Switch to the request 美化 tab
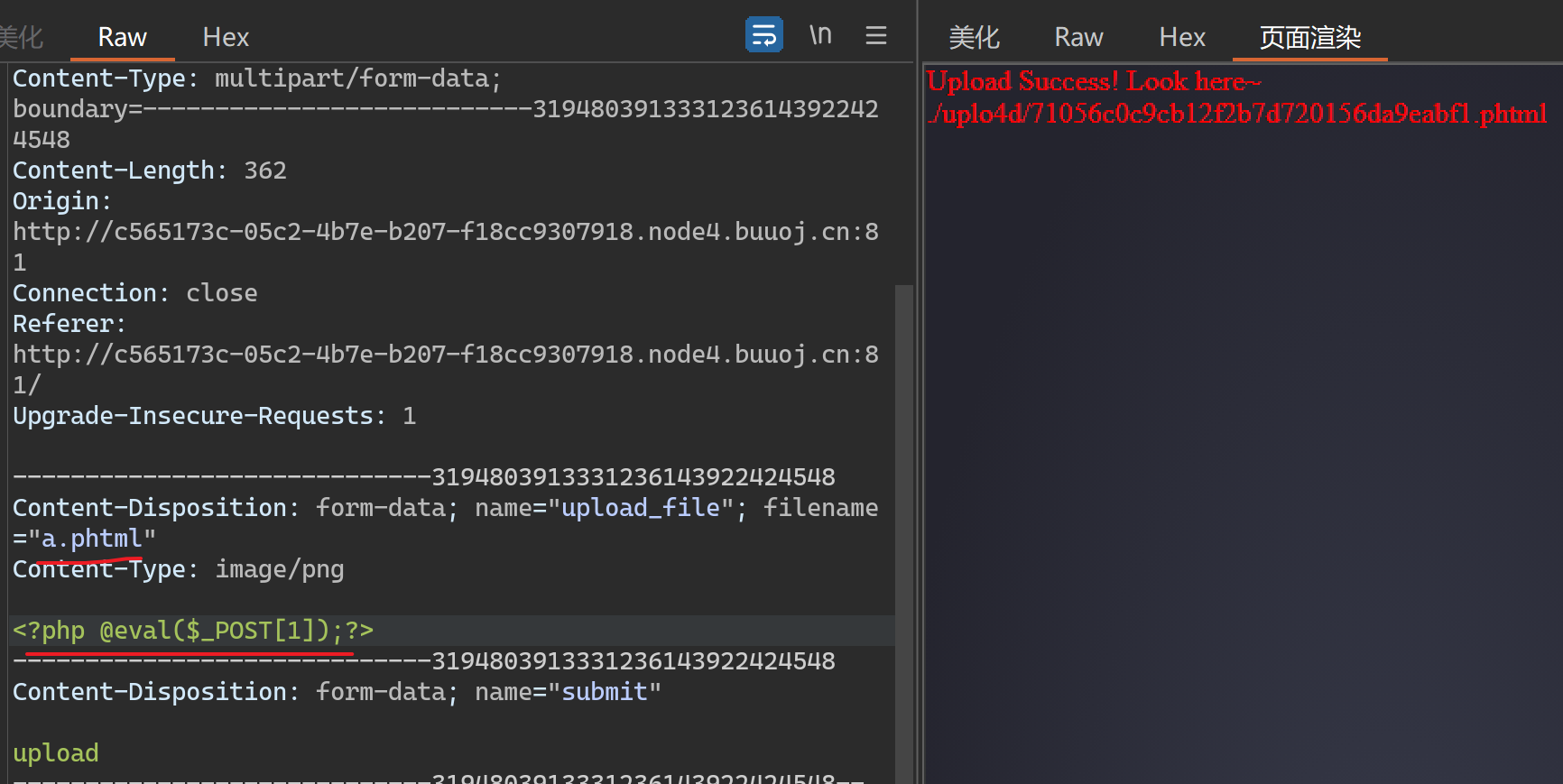 click(x=21, y=37)
